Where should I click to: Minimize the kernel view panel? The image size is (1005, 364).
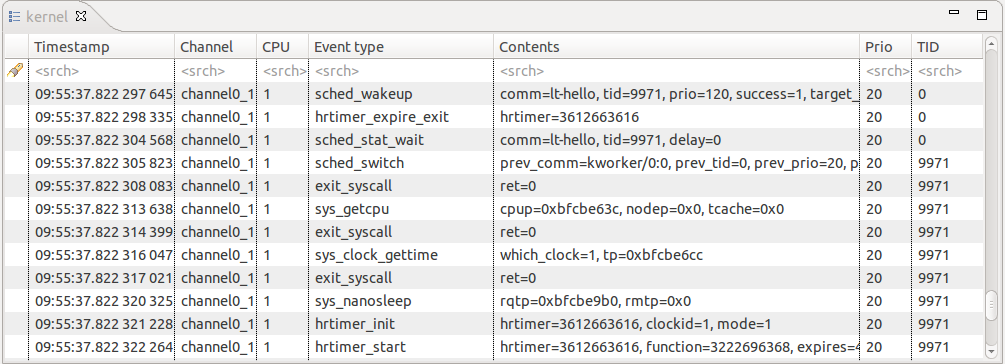coord(954,12)
